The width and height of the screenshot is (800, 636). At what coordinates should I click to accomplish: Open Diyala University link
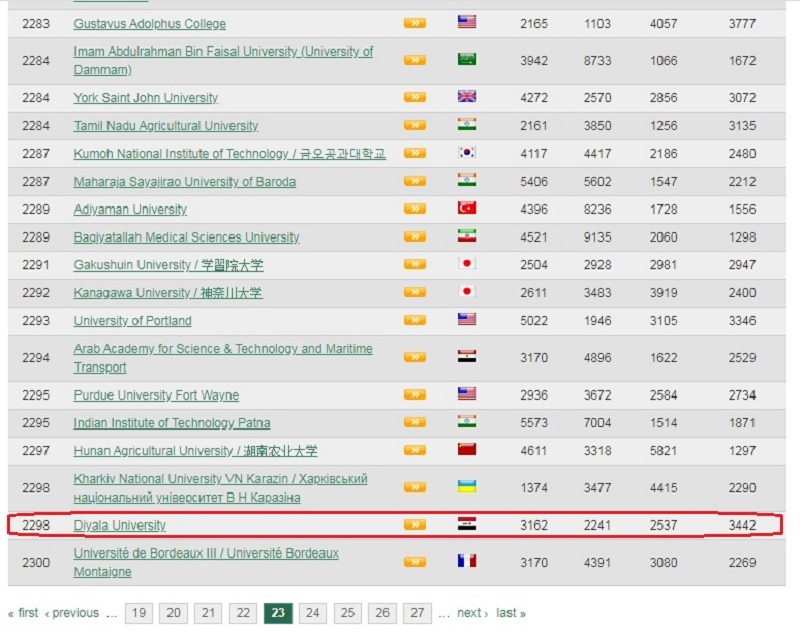(x=119, y=526)
